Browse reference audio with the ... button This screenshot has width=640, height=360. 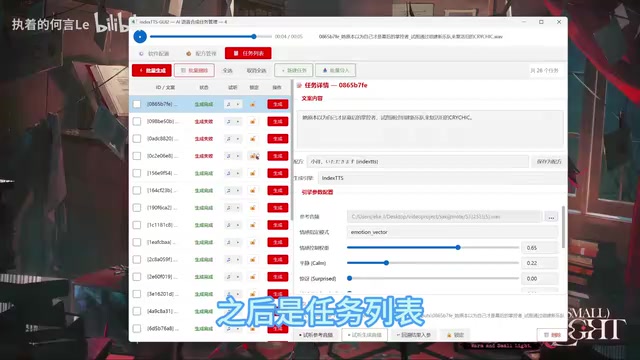[551, 217]
